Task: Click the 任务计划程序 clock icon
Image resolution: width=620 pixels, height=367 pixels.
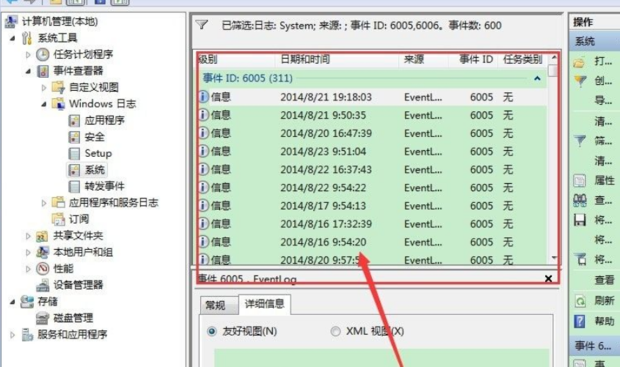Action: click(43, 54)
